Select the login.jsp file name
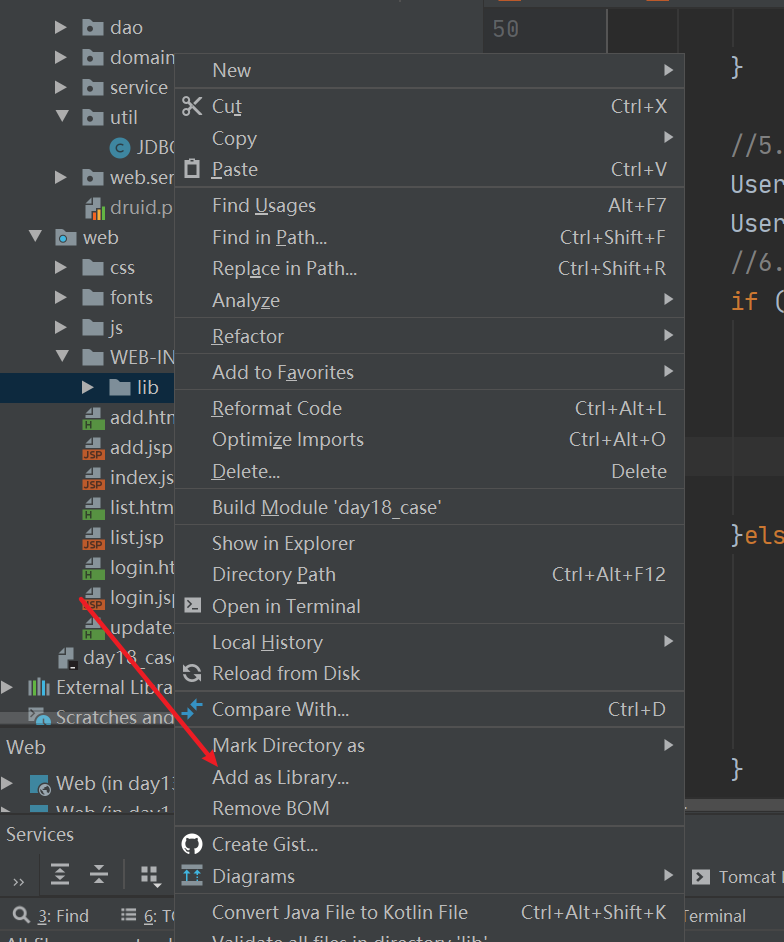Screen dimensions: 784x942 click(x=142, y=597)
